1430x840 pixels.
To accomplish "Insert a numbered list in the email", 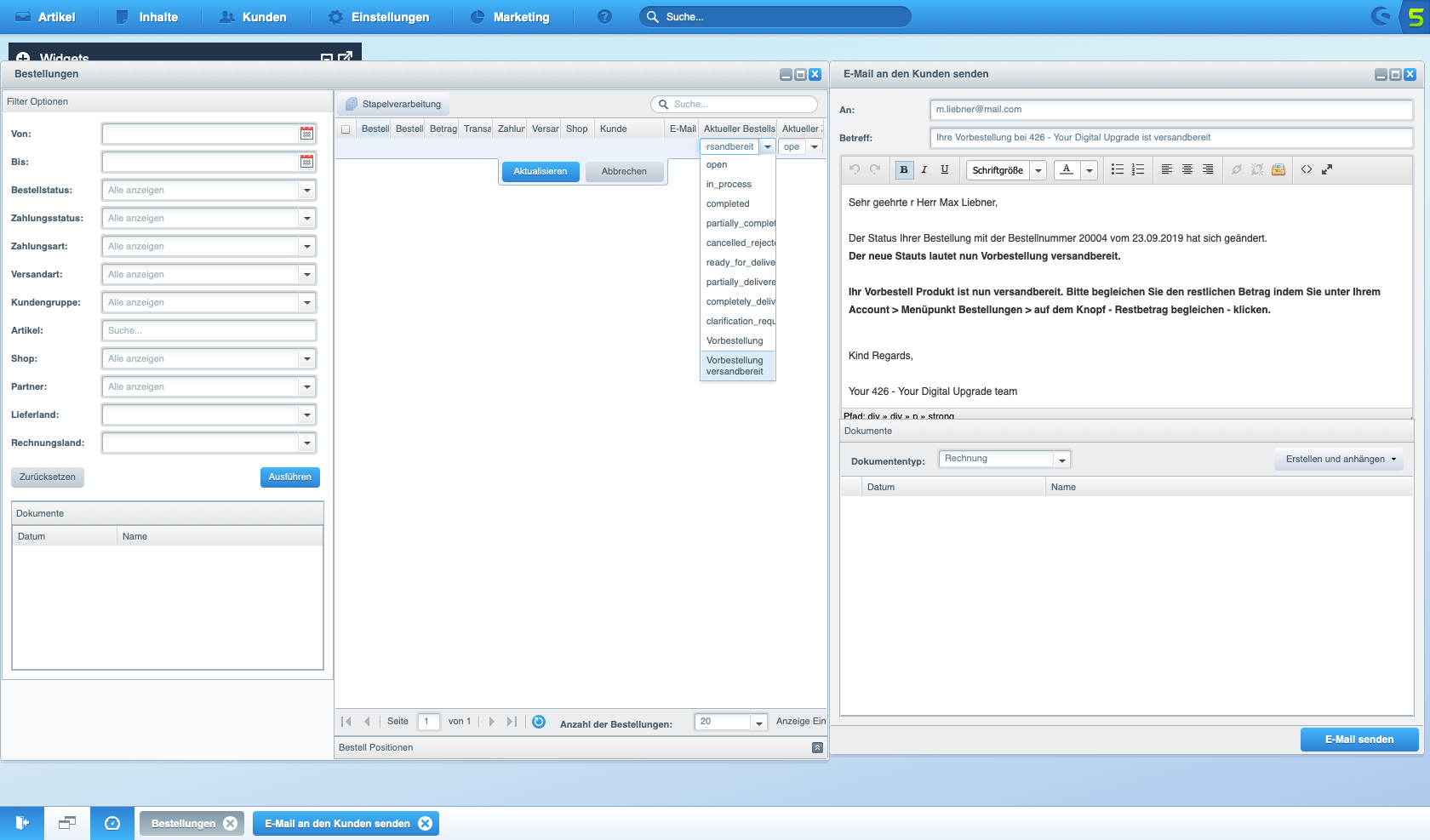I will (x=1138, y=169).
